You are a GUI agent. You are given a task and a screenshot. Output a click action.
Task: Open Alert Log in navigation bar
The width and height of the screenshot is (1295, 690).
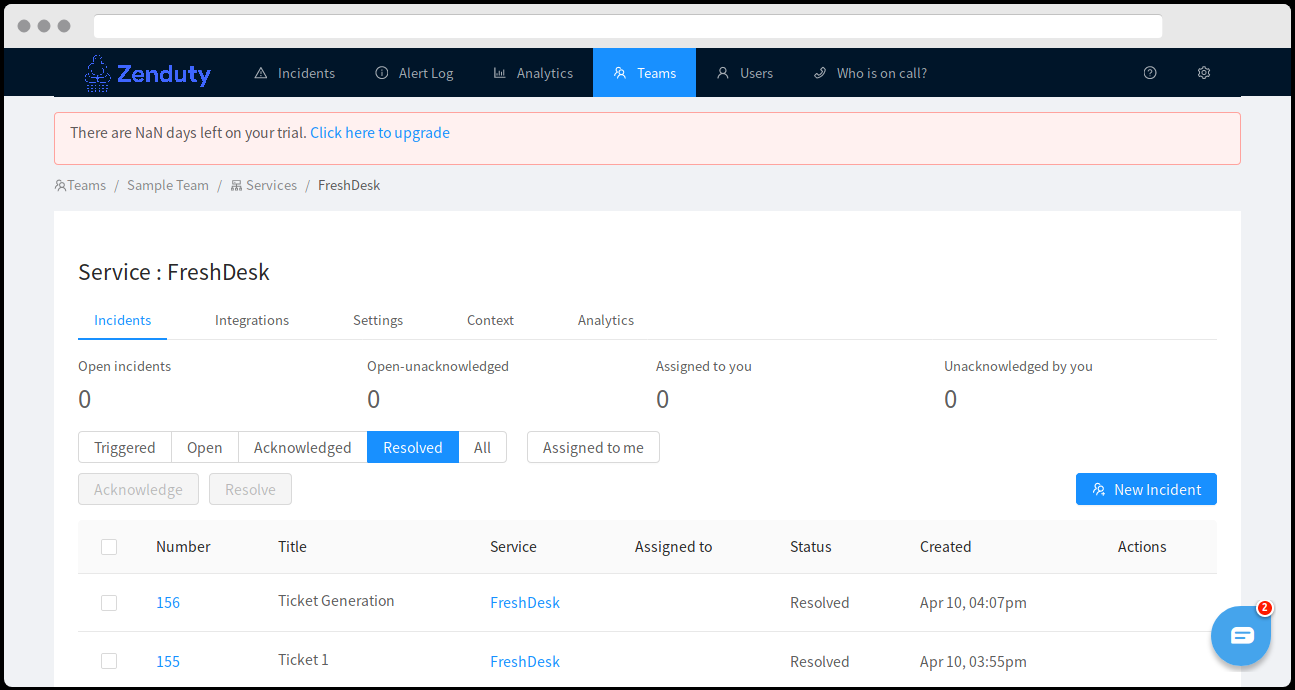click(x=414, y=73)
